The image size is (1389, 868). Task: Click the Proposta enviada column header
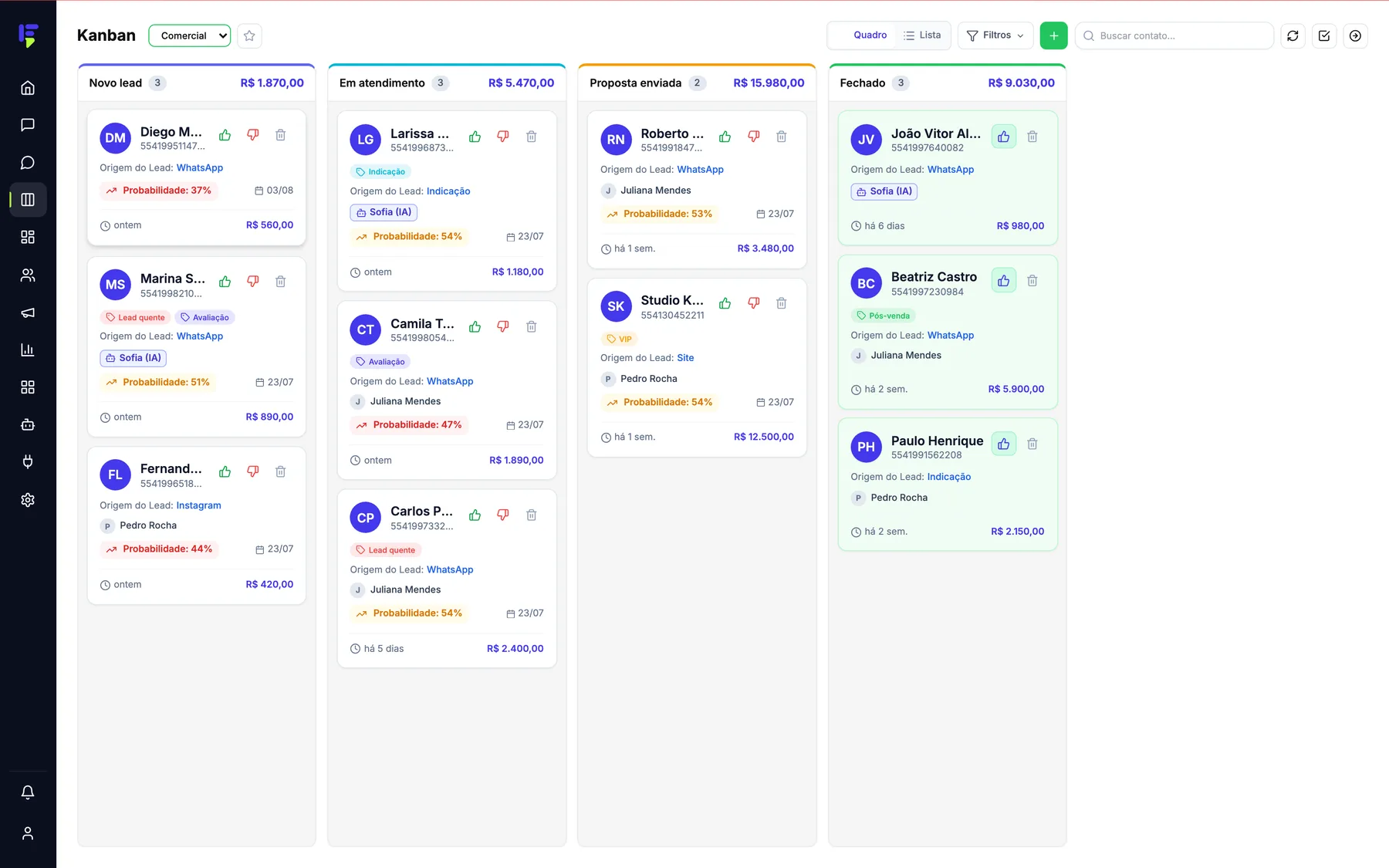[x=697, y=83]
